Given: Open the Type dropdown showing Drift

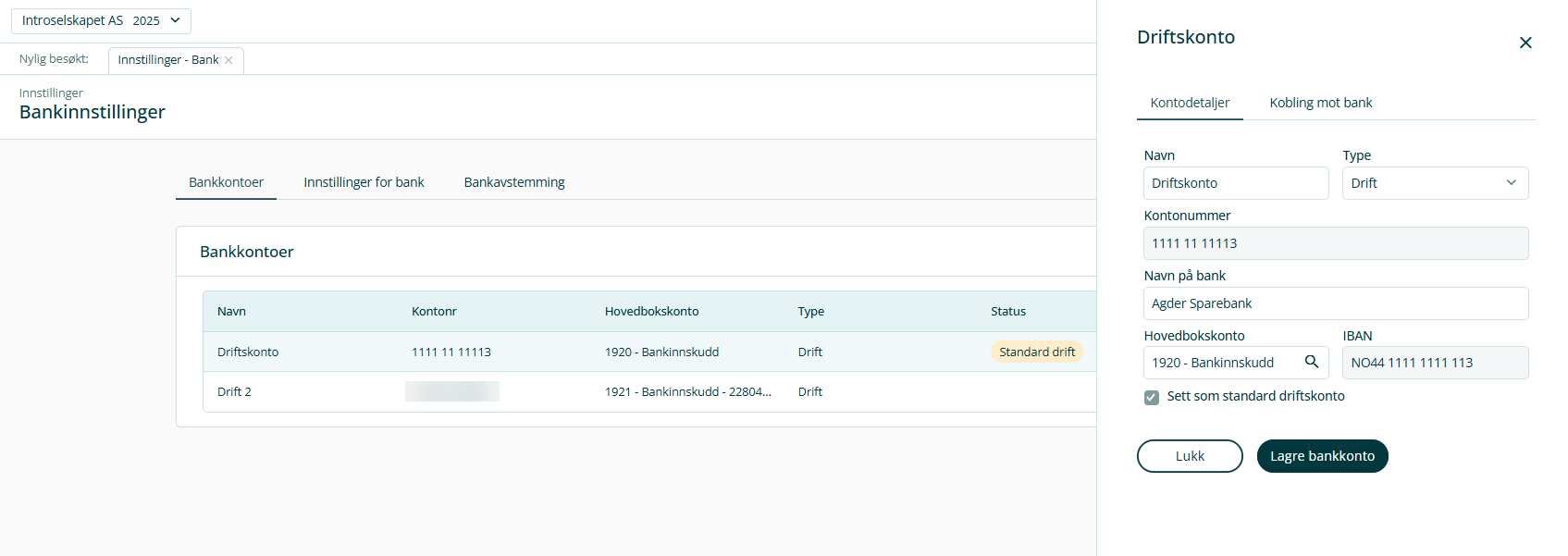Looking at the screenshot, I should coord(1434,183).
